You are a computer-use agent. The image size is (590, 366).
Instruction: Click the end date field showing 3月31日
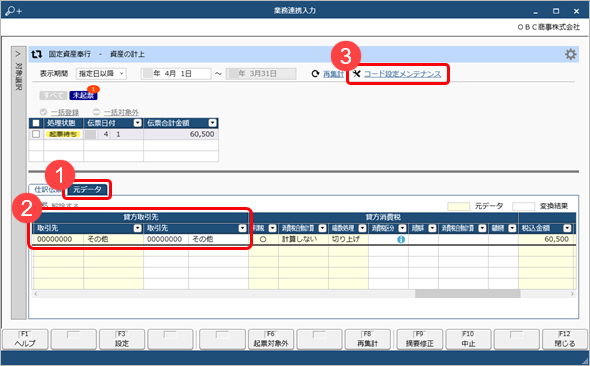pos(261,74)
